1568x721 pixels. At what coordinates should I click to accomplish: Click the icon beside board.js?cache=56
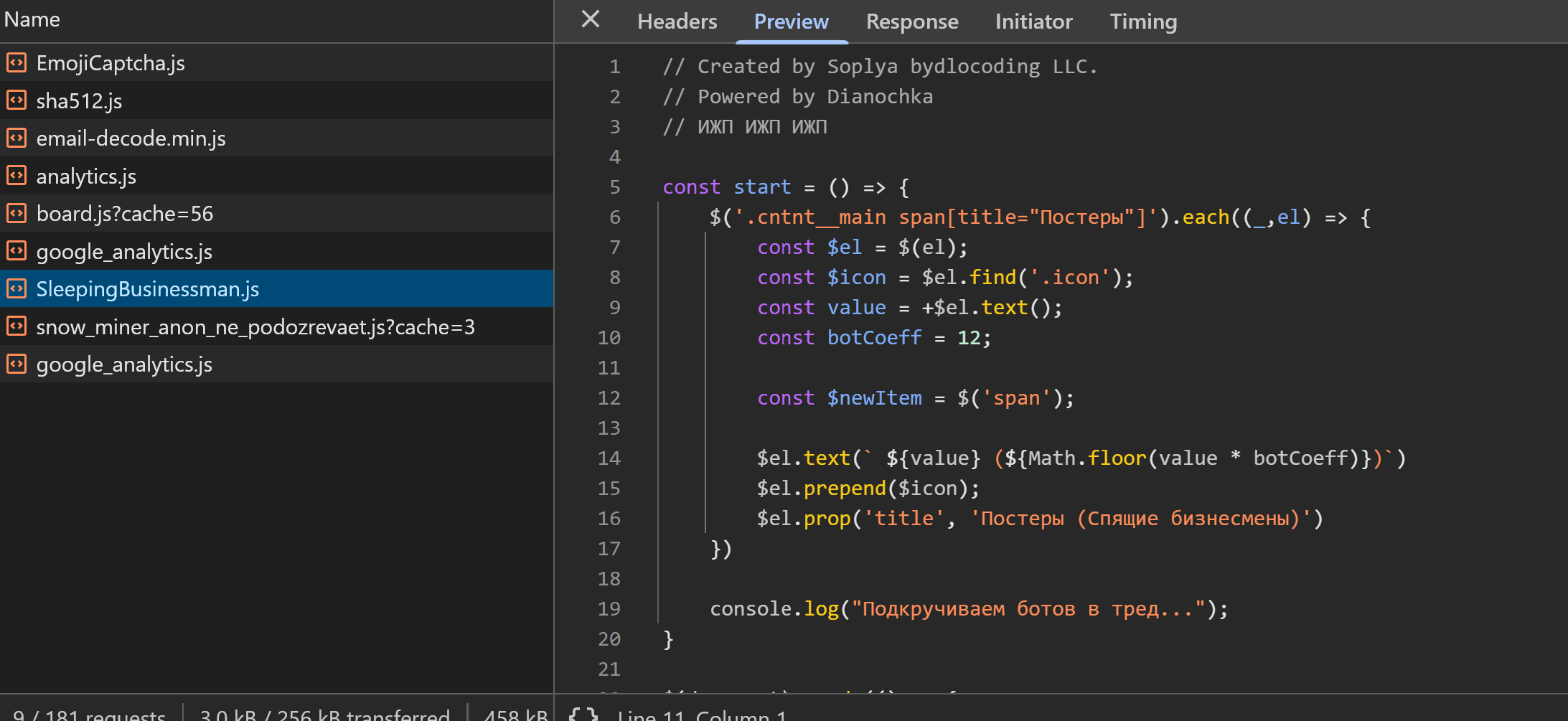(x=17, y=213)
